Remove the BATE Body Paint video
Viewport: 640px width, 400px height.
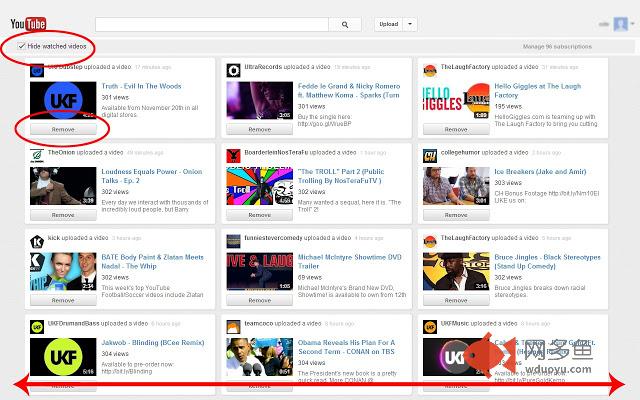point(63,300)
